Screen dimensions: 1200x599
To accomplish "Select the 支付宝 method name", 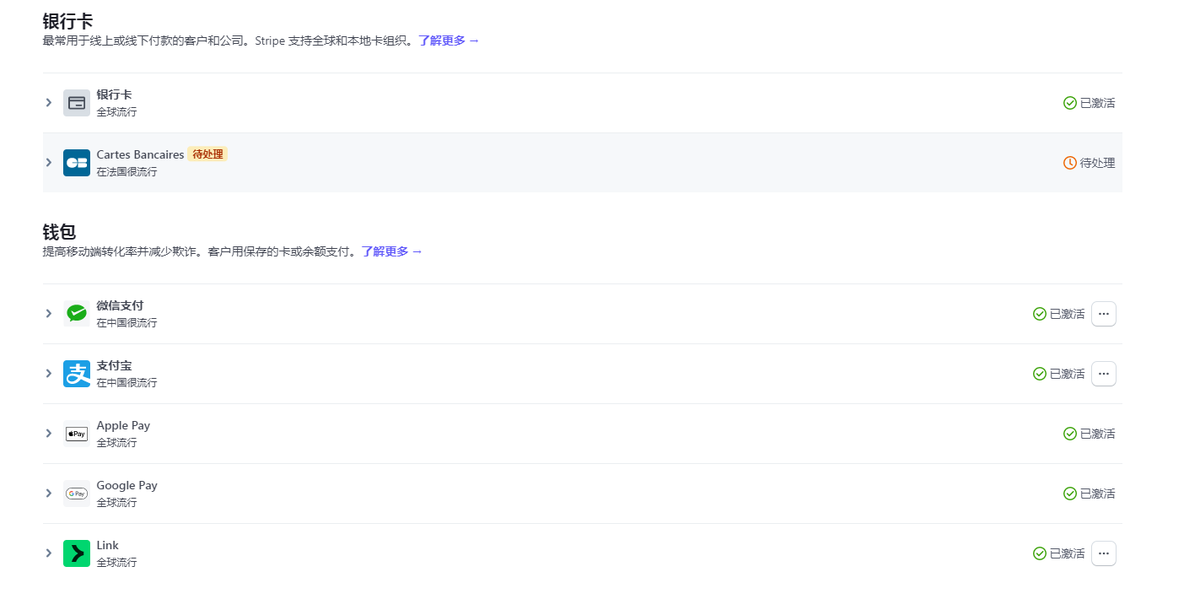I will [114, 366].
